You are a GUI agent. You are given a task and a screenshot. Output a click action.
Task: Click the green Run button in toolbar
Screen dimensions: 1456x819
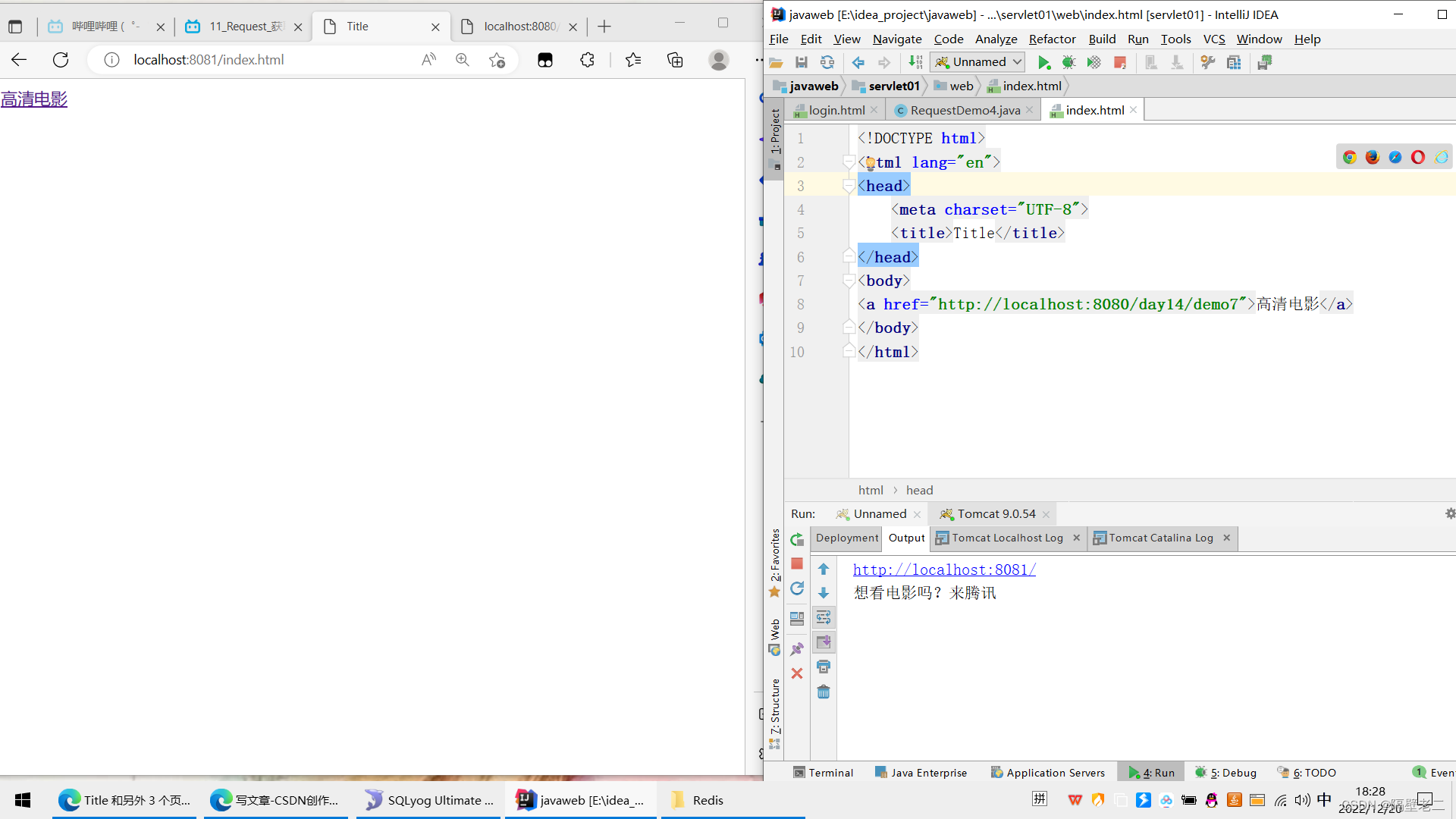(1044, 63)
